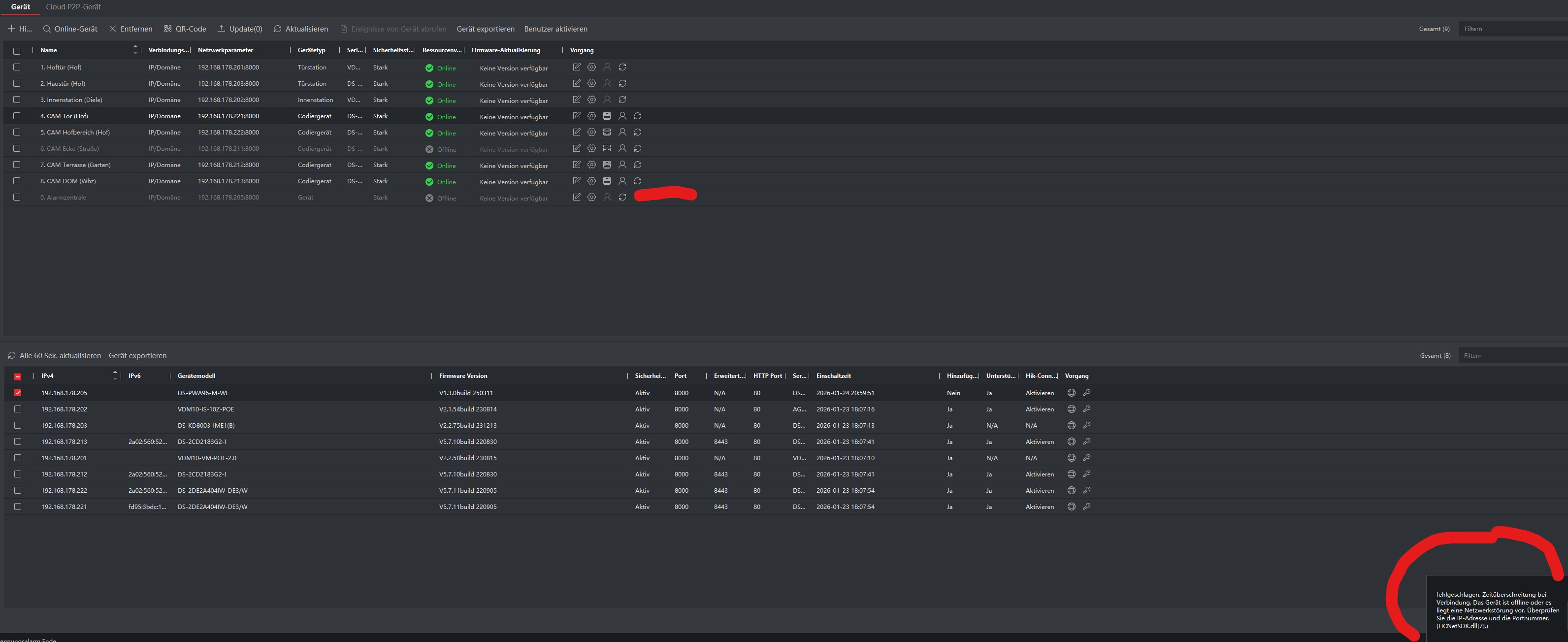Click the Benutzer aktivieren button
The image size is (1568, 642).
pos(555,29)
